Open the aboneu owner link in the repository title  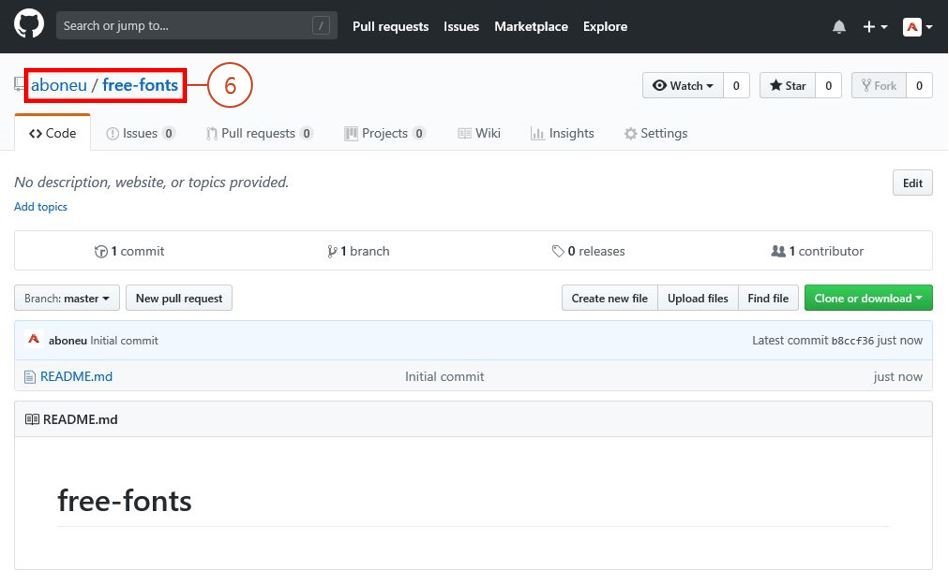tap(59, 85)
